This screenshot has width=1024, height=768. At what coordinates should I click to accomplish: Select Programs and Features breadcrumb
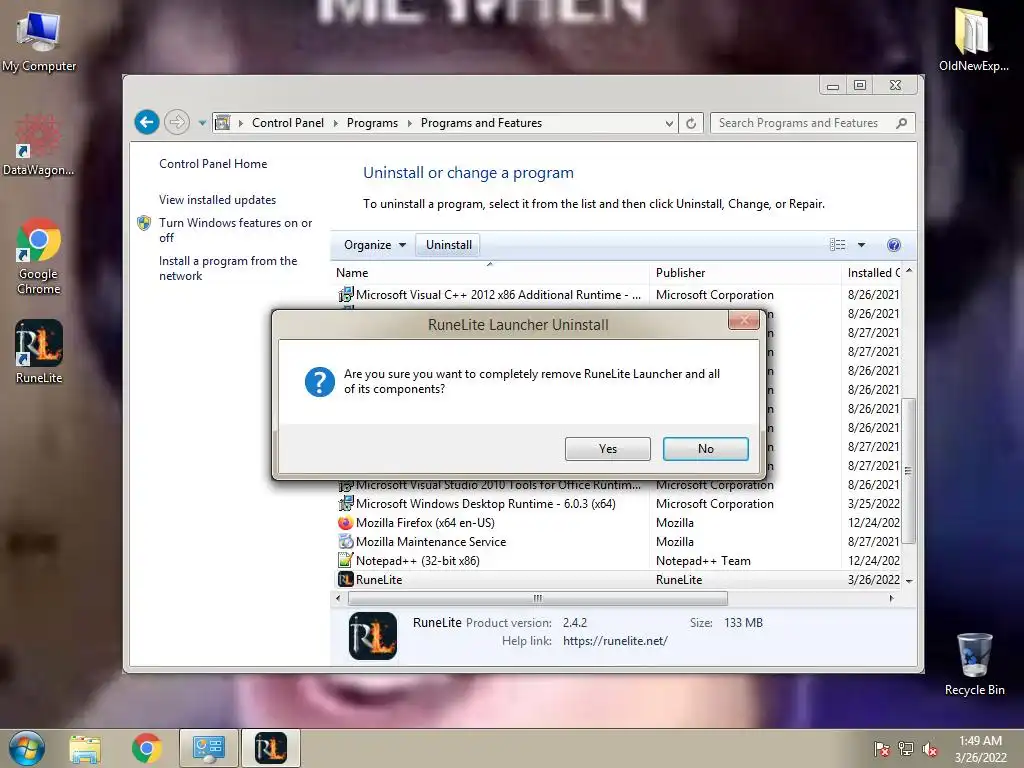[481, 123]
